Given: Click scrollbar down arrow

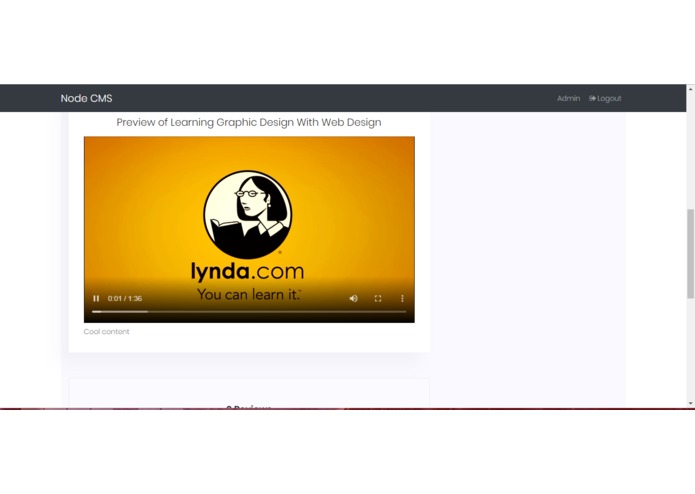Looking at the screenshot, I should click(x=690, y=403).
